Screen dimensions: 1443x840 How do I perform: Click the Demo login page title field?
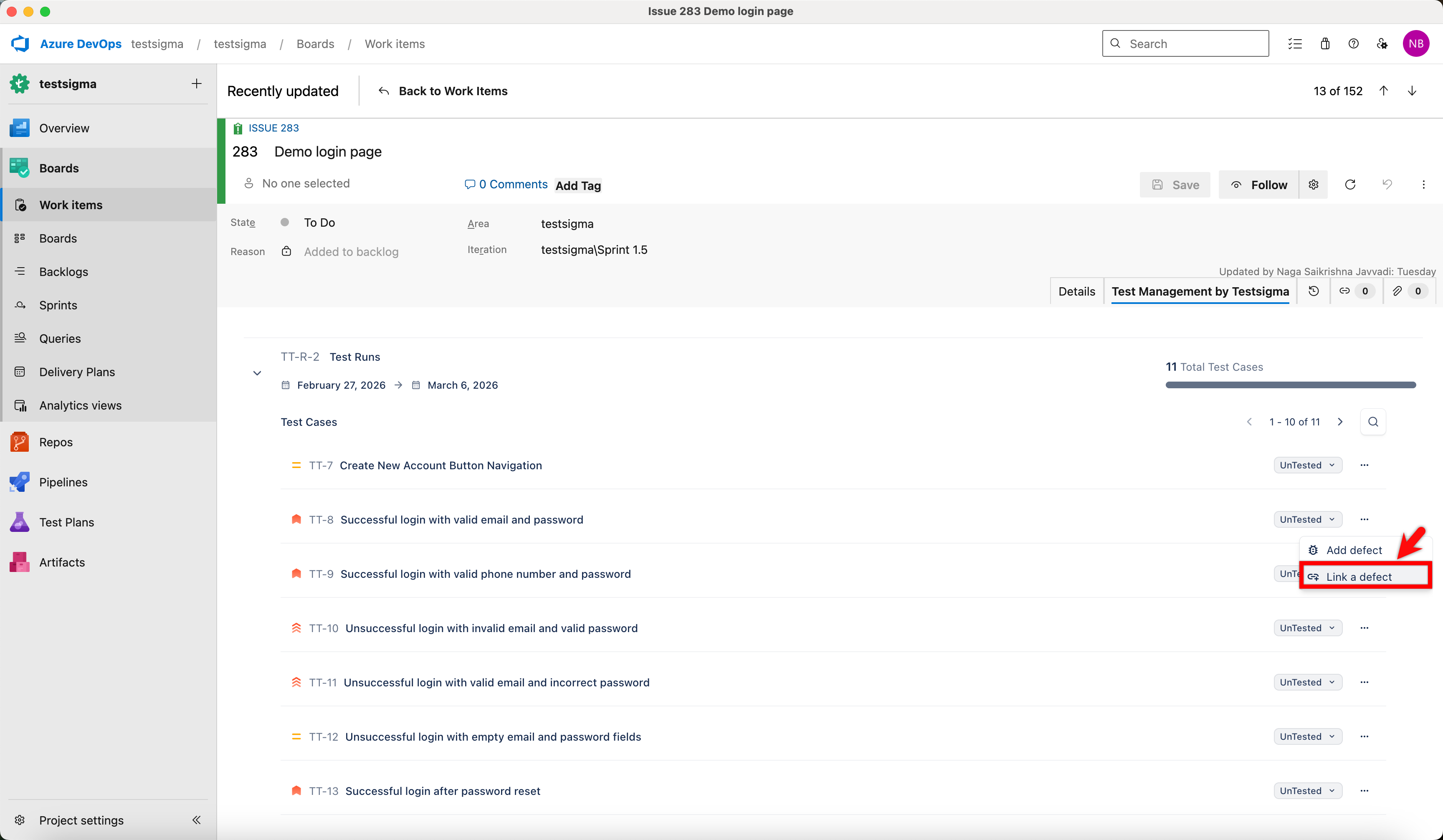click(328, 152)
